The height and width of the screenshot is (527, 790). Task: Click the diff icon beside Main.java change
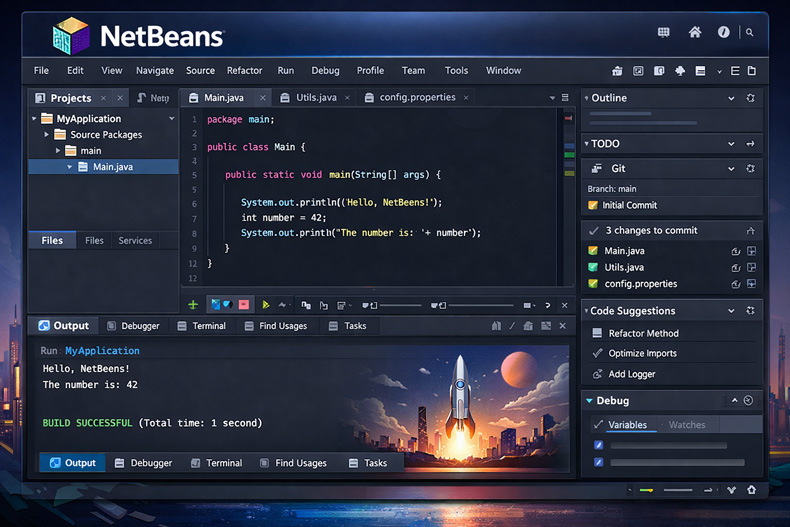751,250
